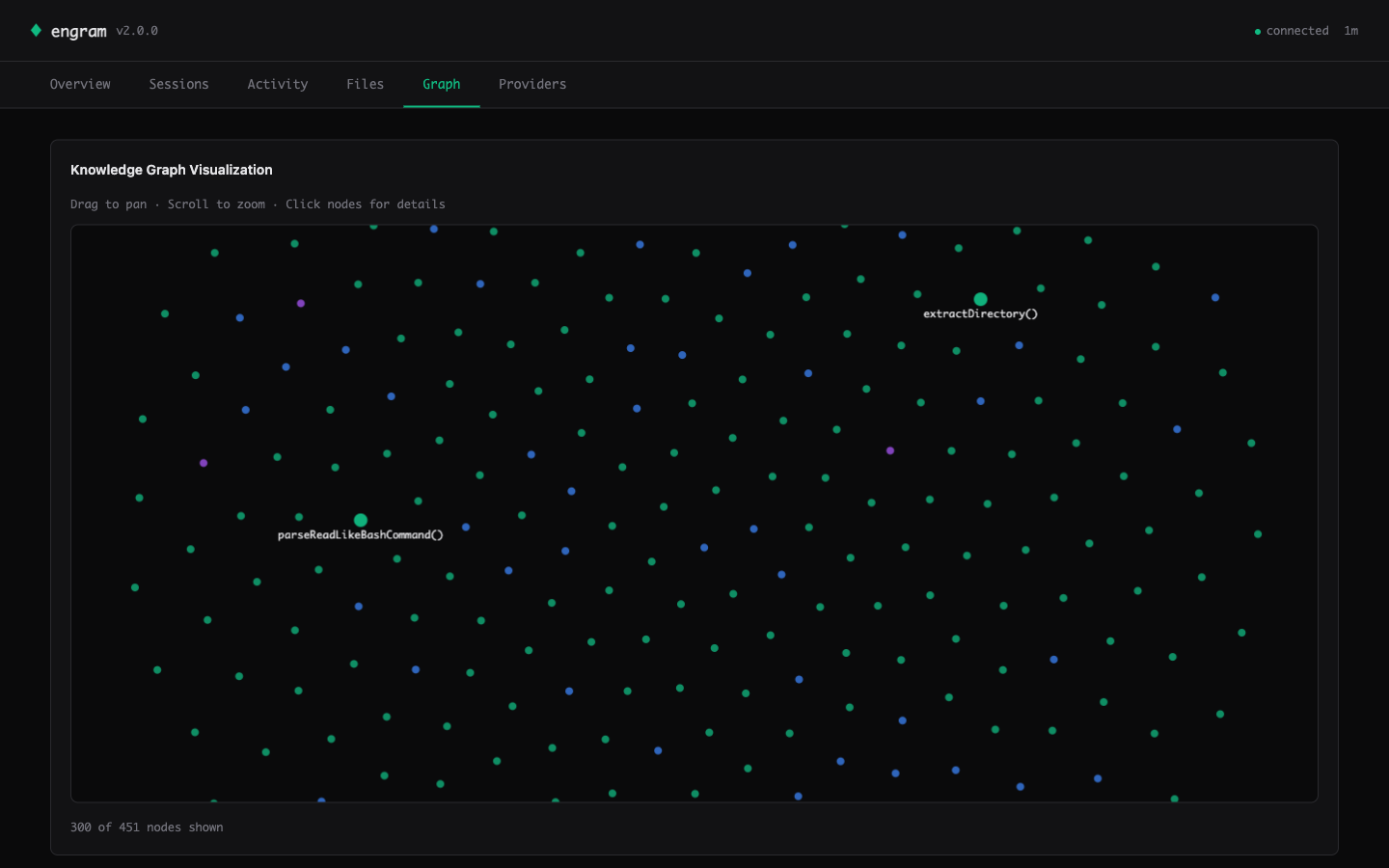Switch to the Files tab

click(x=365, y=84)
